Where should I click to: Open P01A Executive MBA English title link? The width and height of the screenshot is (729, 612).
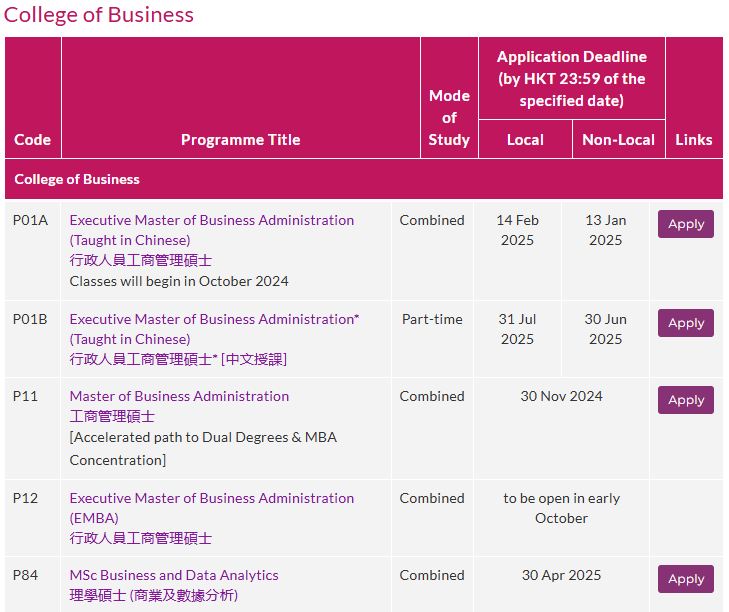point(212,230)
